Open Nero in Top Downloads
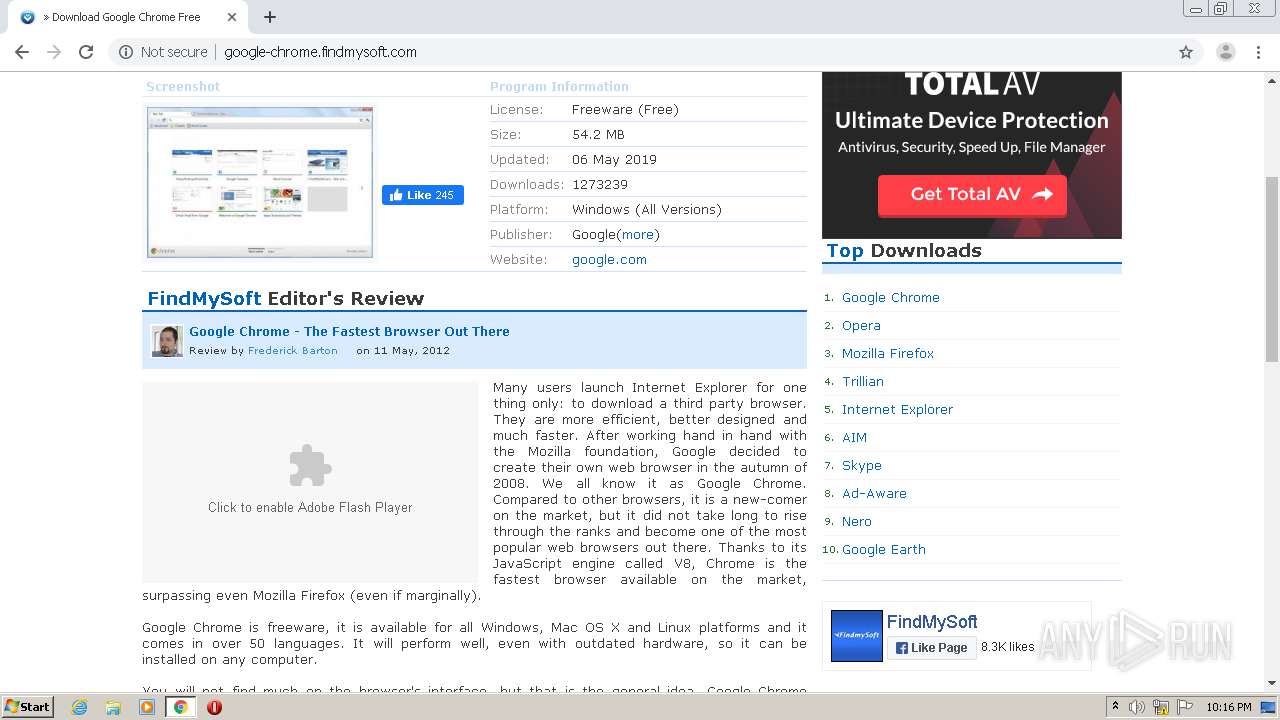Image resolution: width=1280 pixels, height=720 pixels. point(857,521)
